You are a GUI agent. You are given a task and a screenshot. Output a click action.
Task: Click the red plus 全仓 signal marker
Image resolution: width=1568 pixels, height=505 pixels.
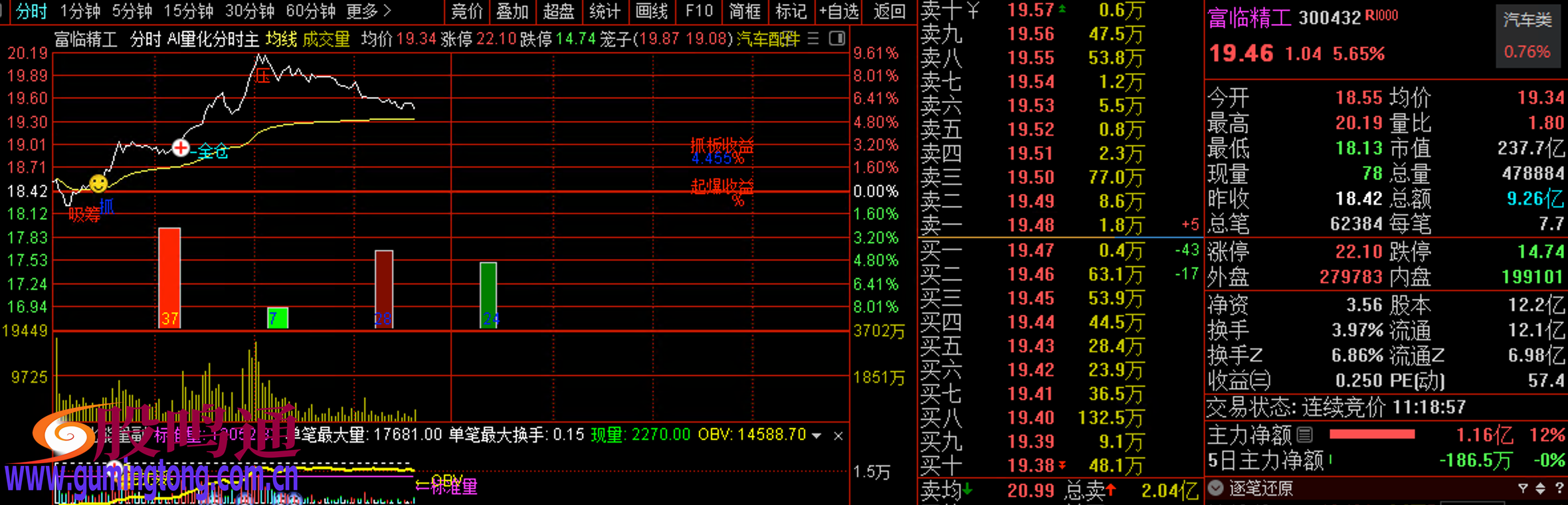point(181,148)
